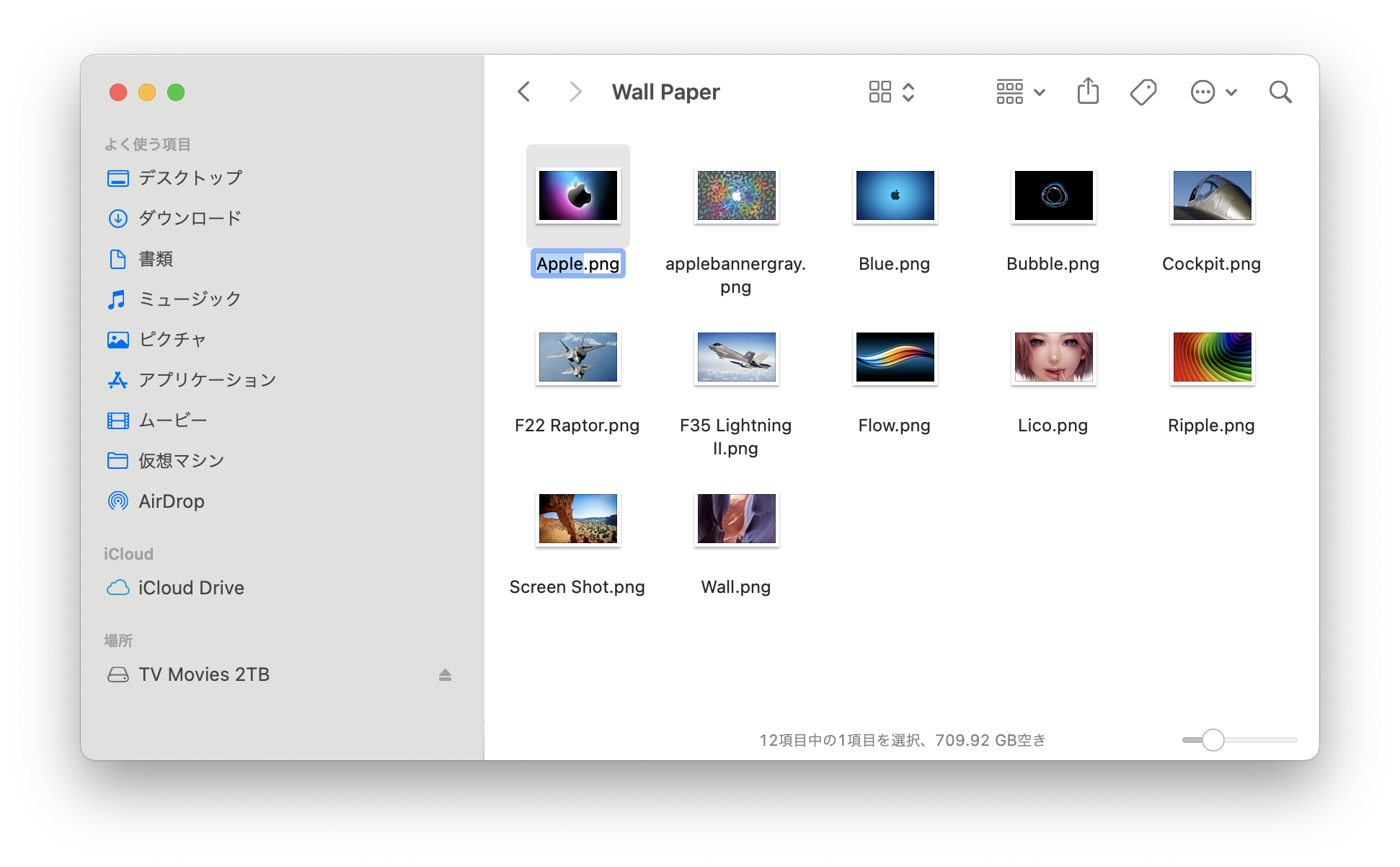Click the Share icon in toolbar
The image size is (1400, 867).
point(1088,92)
